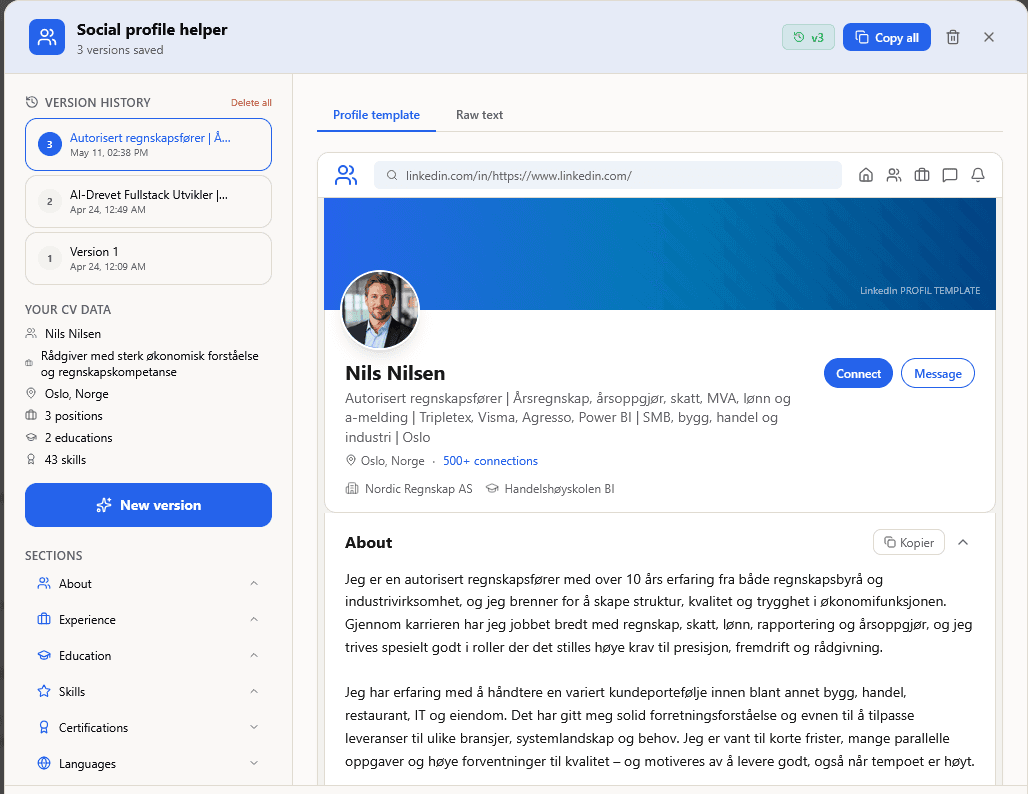Collapse About in the Sections list
The image size is (1028, 794).
point(254,584)
